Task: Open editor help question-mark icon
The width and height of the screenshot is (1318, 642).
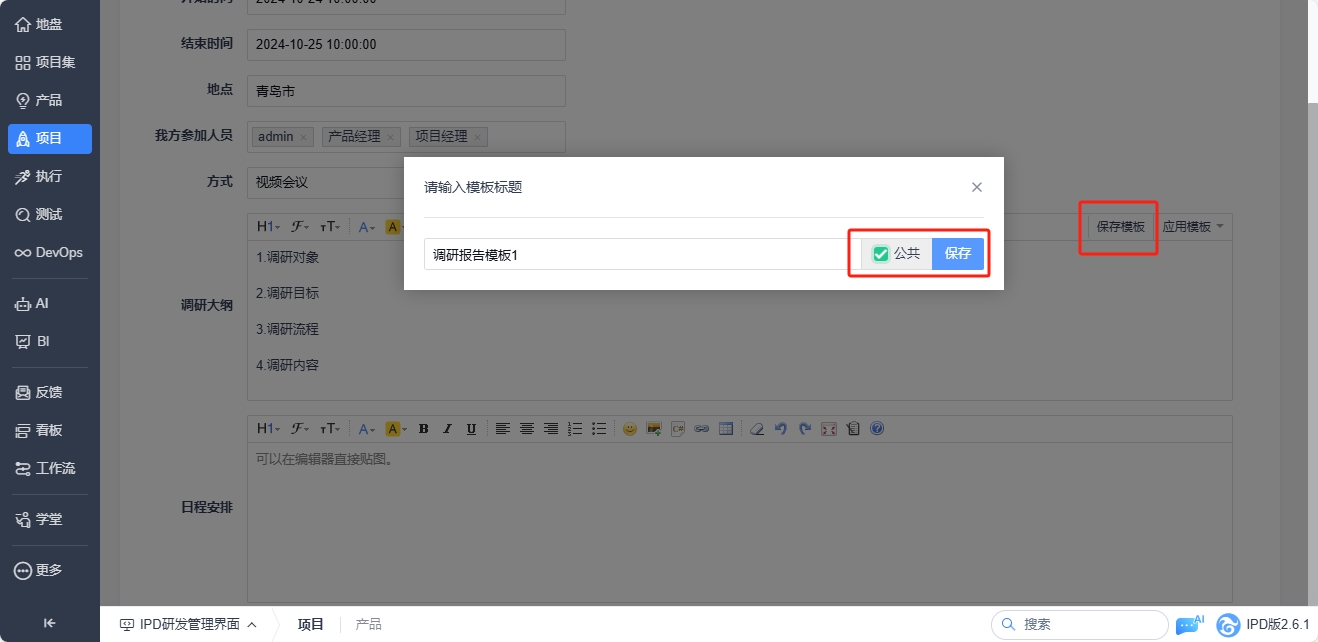Action: pyautogui.click(x=877, y=429)
